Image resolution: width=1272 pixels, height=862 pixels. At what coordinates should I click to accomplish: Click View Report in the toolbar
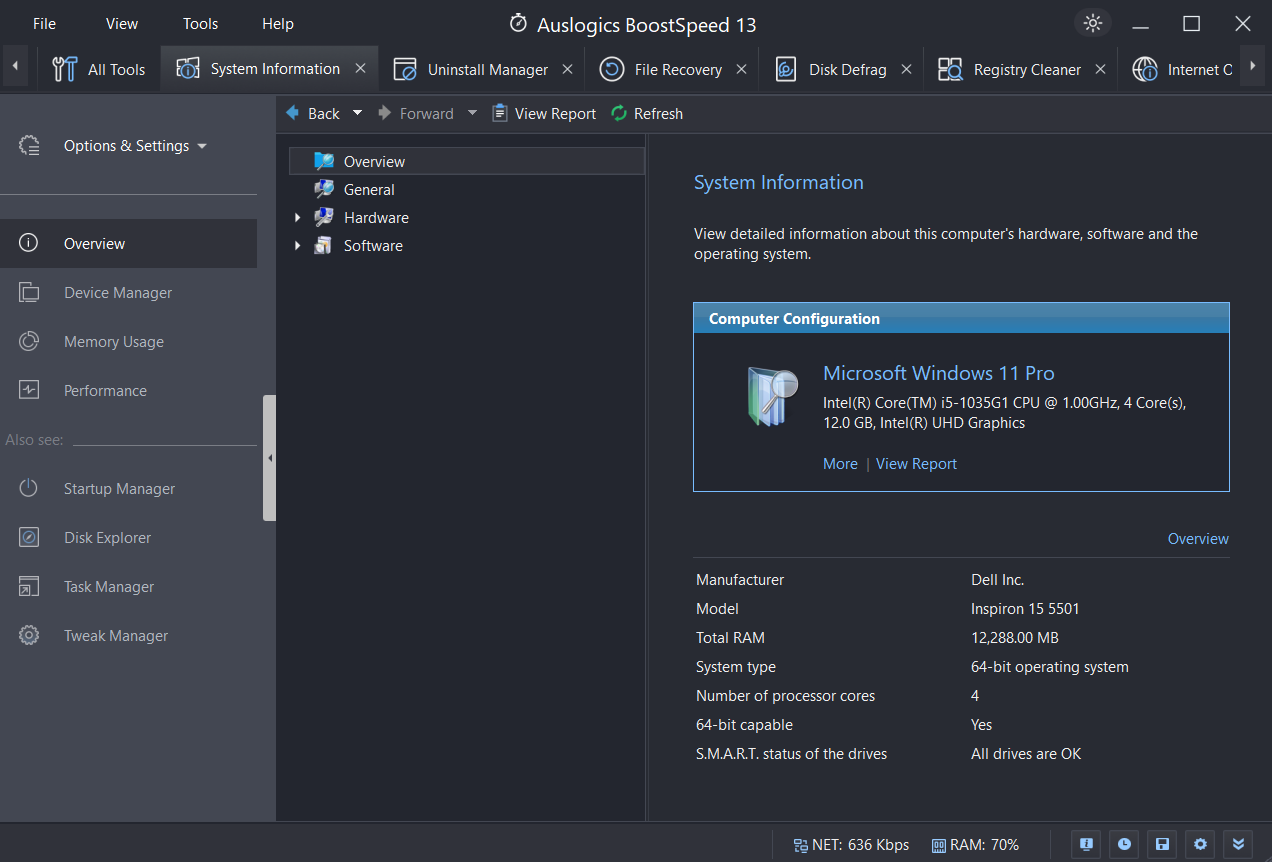pyautogui.click(x=544, y=113)
